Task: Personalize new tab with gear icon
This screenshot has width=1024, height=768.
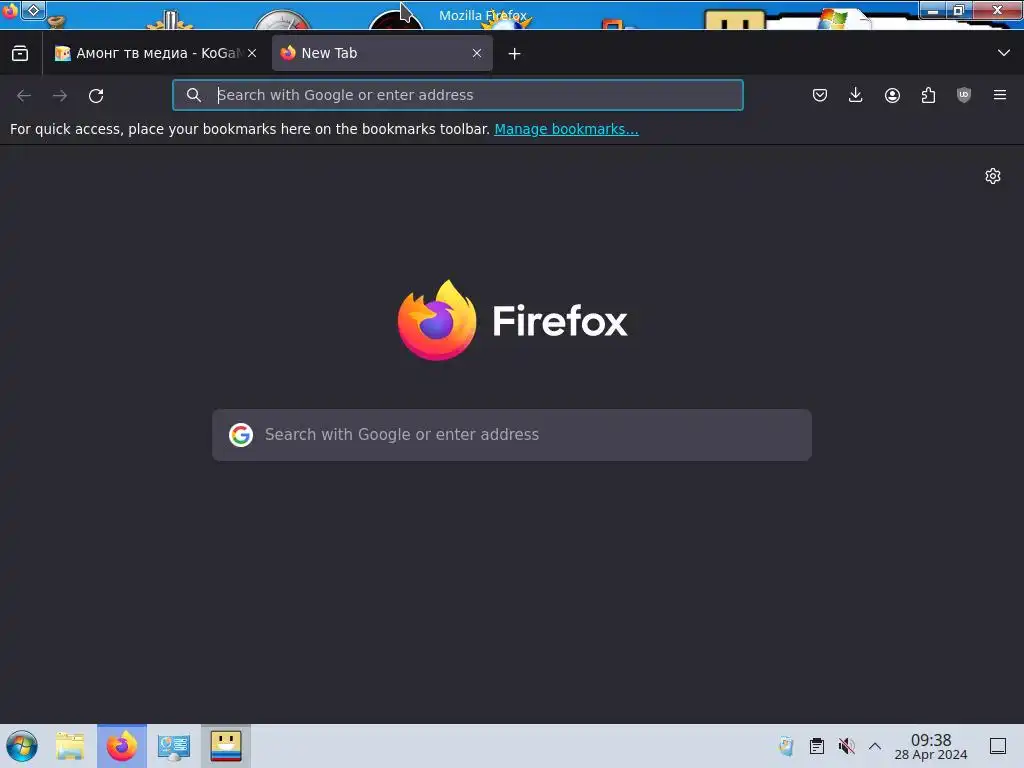Action: (x=993, y=176)
